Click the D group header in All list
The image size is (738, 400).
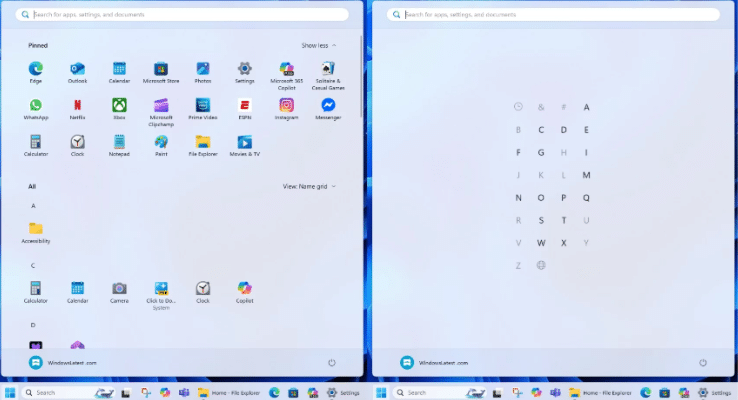pos(33,325)
